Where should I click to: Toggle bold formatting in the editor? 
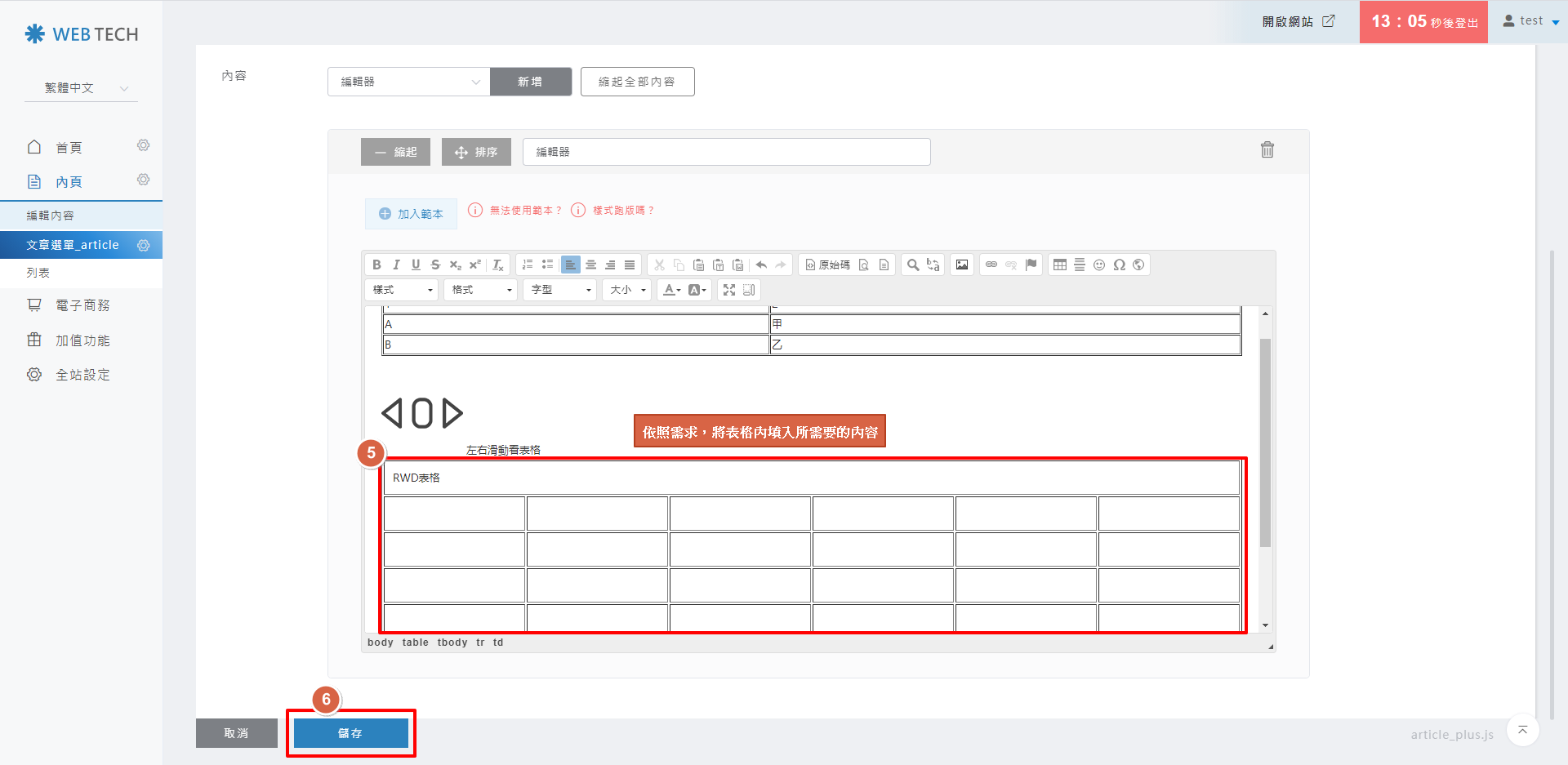click(x=376, y=265)
